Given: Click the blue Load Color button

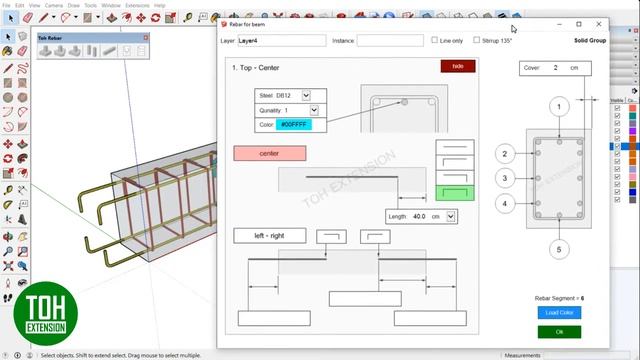Looking at the screenshot, I should (x=559, y=313).
